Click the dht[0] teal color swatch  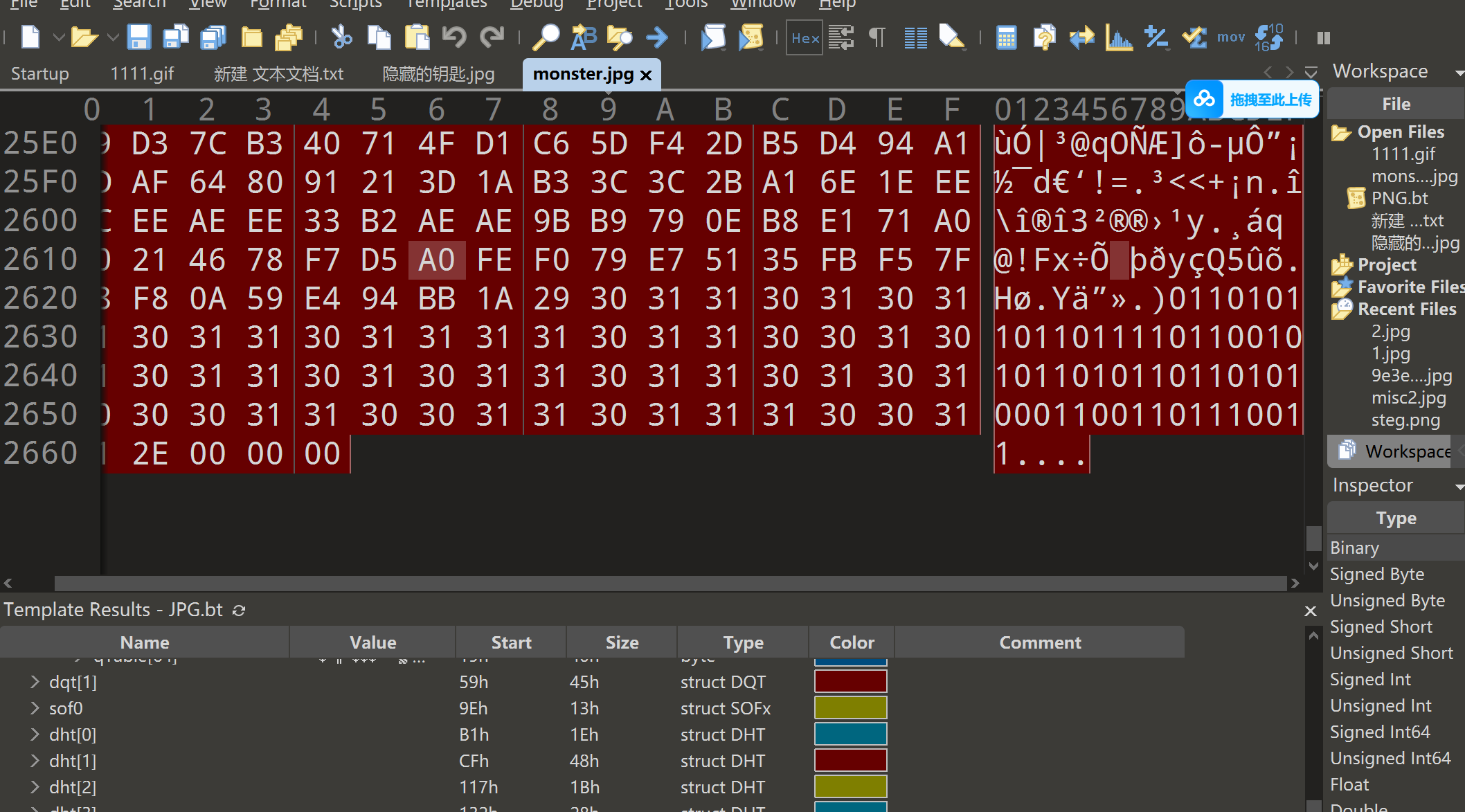tap(850, 734)
